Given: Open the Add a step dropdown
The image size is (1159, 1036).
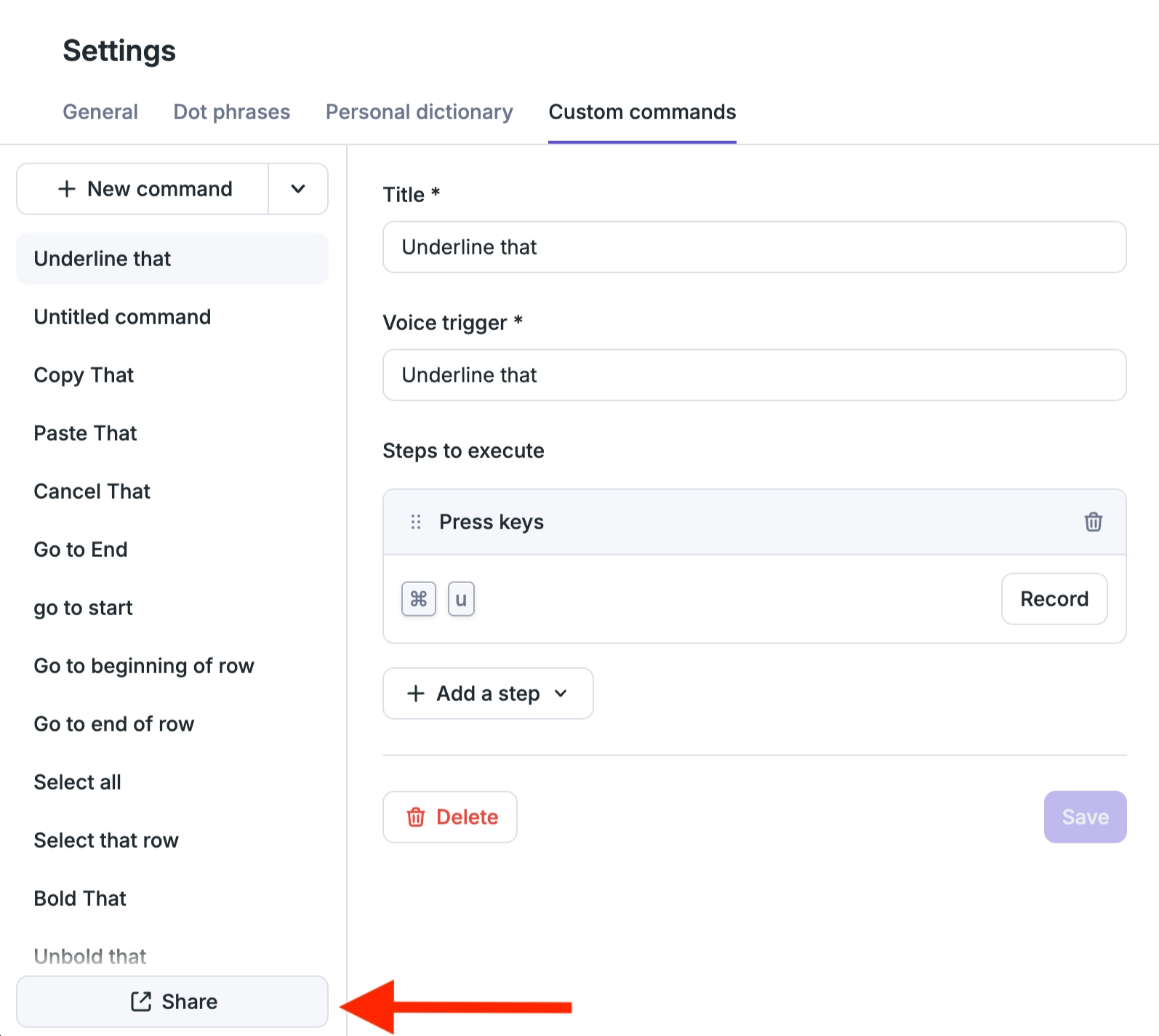Looking at the screenshot, I should click(x=488, y=694).
